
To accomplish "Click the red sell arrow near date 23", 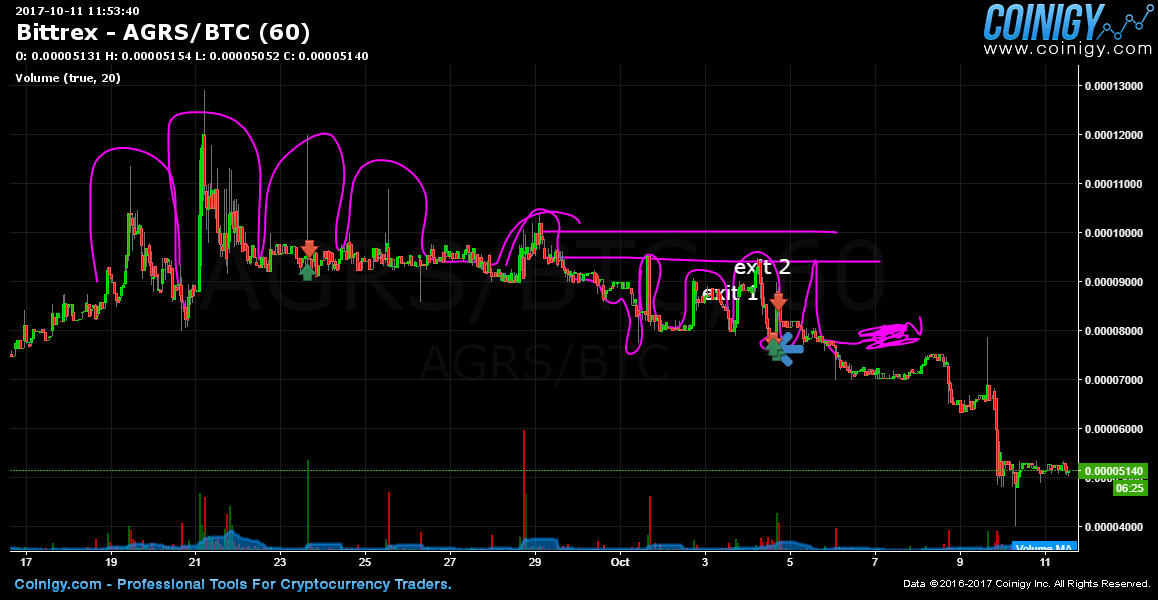I will pyautogui.click(x=309, y=248).
